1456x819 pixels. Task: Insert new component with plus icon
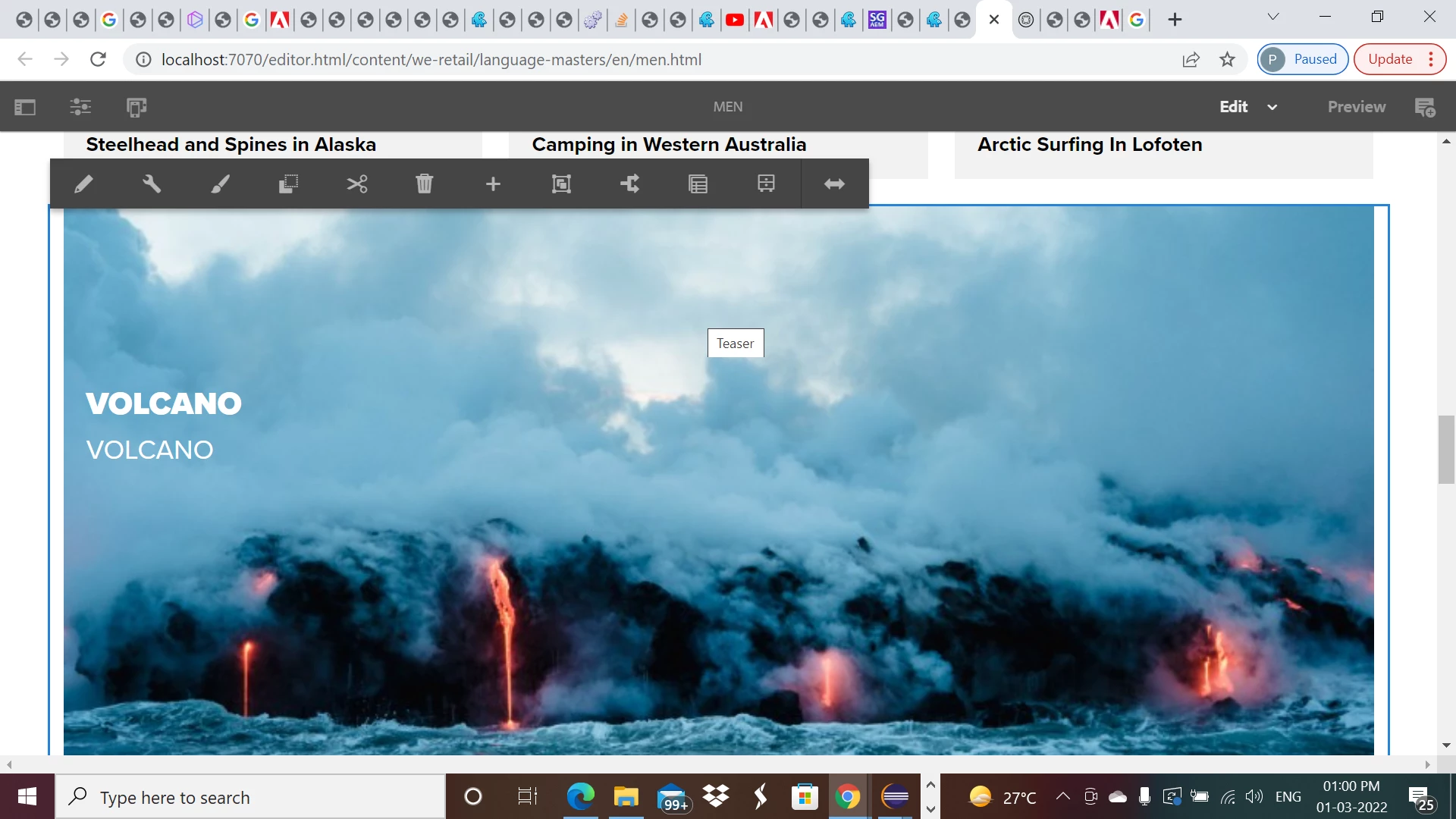tap(493, 184)
